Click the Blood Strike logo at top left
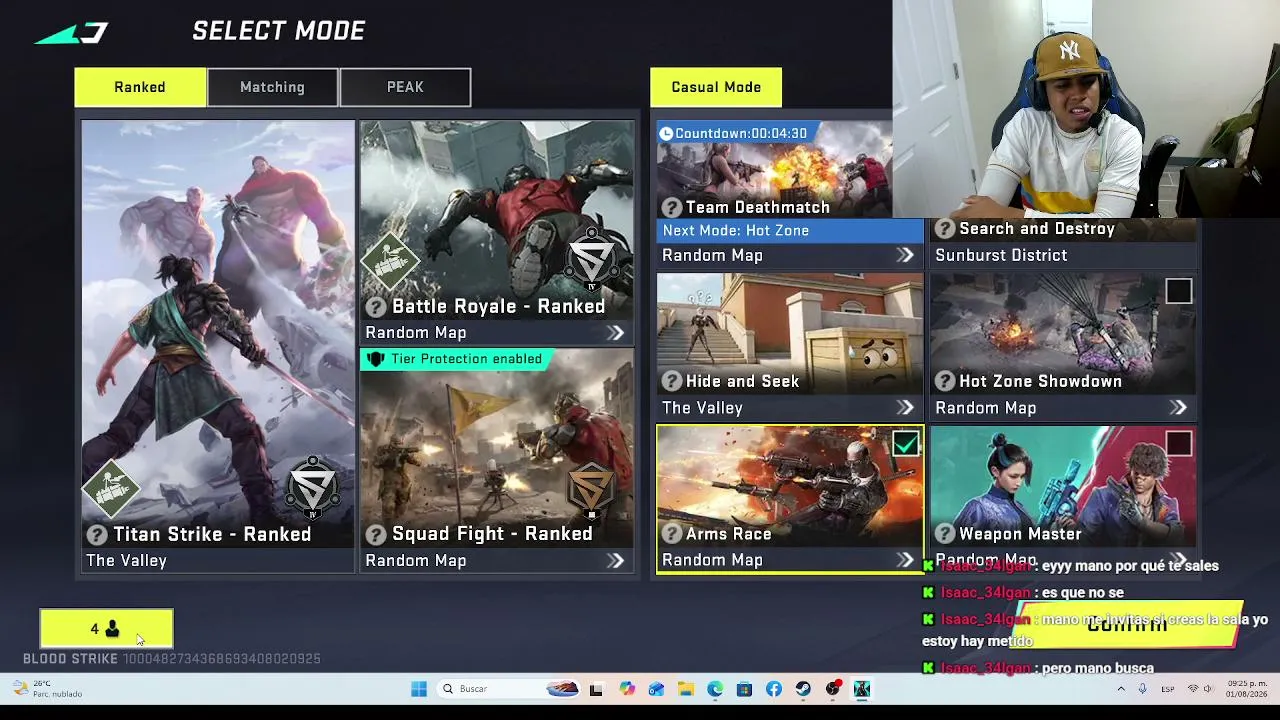Image resolution: width=1280 pixels, height=720 pixels. point(71,33)
